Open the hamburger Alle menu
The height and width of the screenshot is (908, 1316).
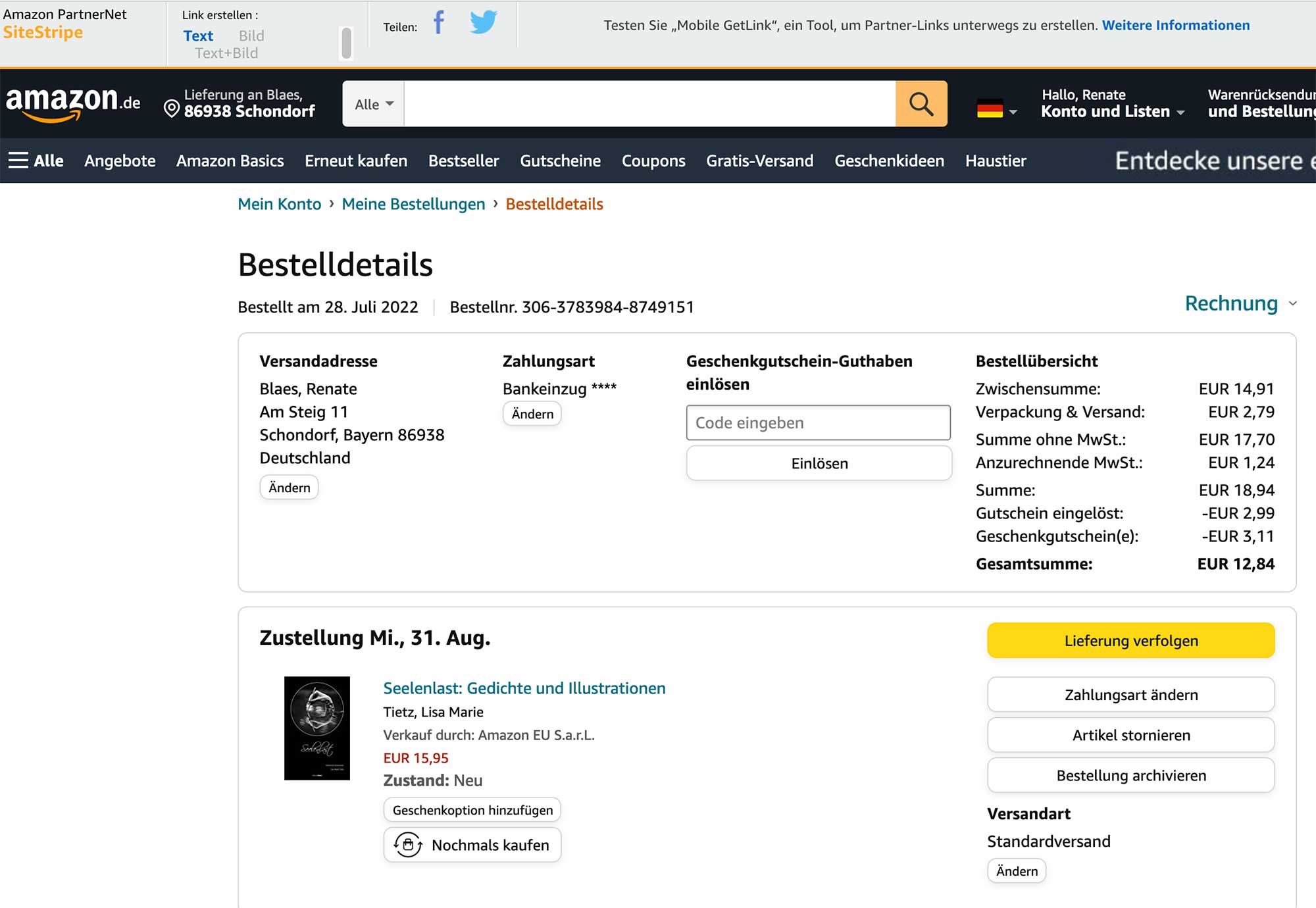(36, 161)
